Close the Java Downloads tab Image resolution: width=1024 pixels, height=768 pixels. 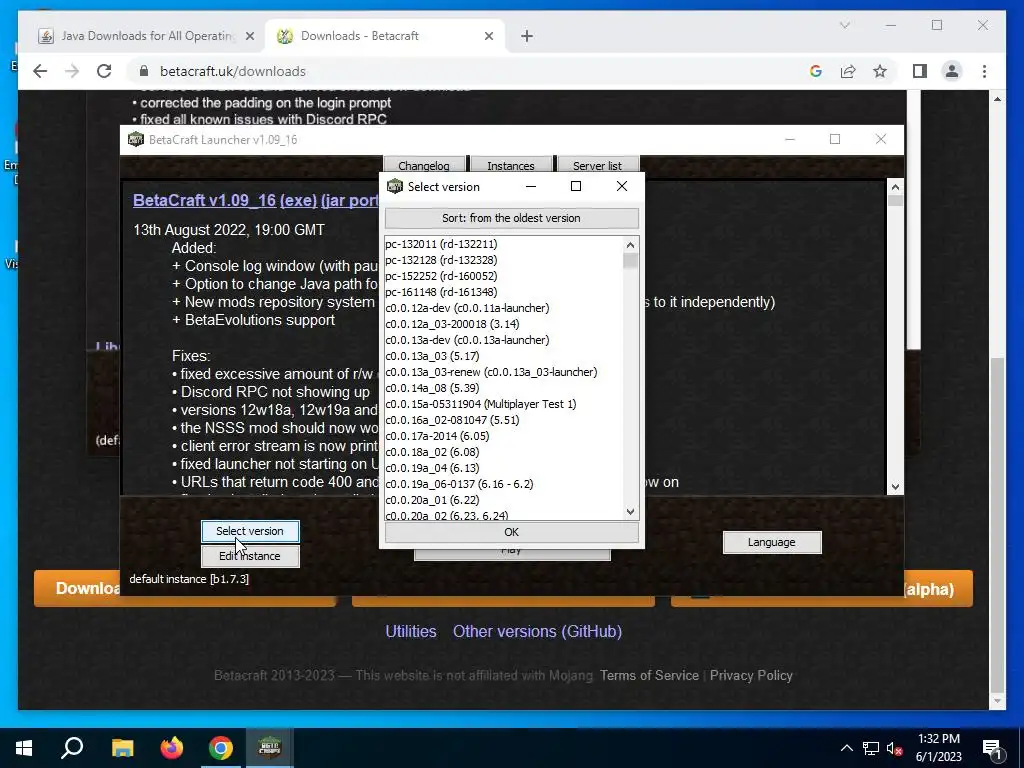(249, 36)
